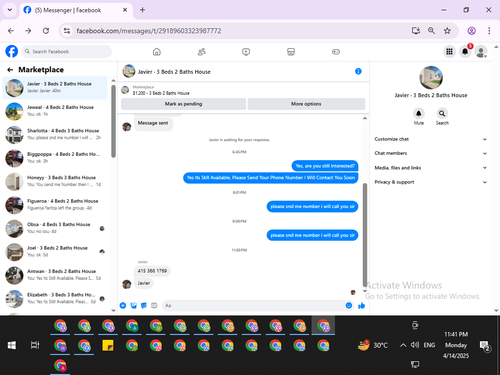The image size is (500, 375).
Task: Click the browser reload icon
Action: pyautogui.click(x=46, y=31)
